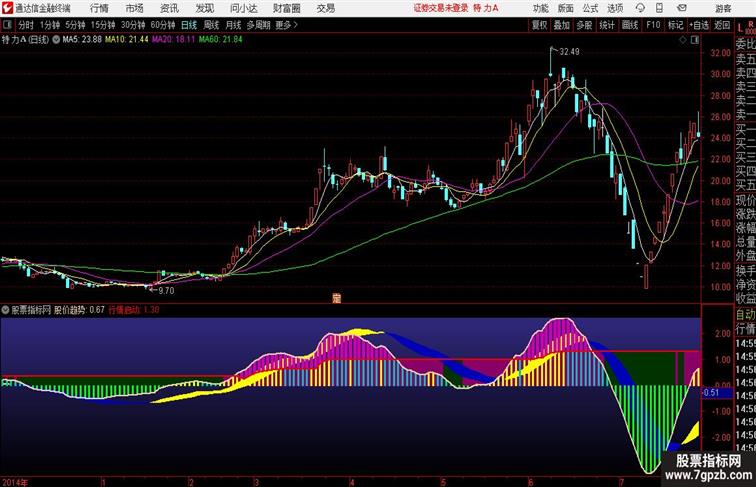Open the F10 company info
Image resolution: width=756 pixels, height=487 pixels.
(x=653, y=25)
